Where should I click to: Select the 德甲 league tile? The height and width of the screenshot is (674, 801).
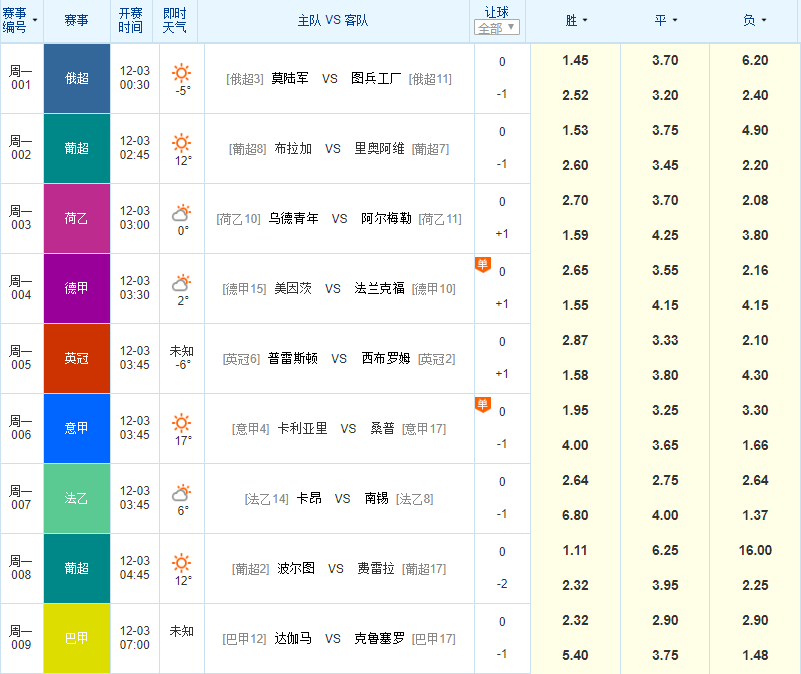[77, 288]
